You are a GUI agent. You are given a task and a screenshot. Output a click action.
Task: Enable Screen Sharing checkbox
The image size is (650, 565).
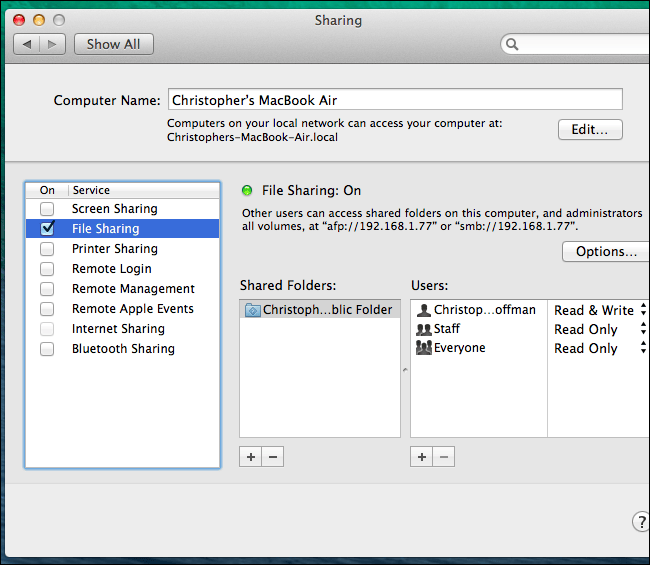click(x=47, y=209)
